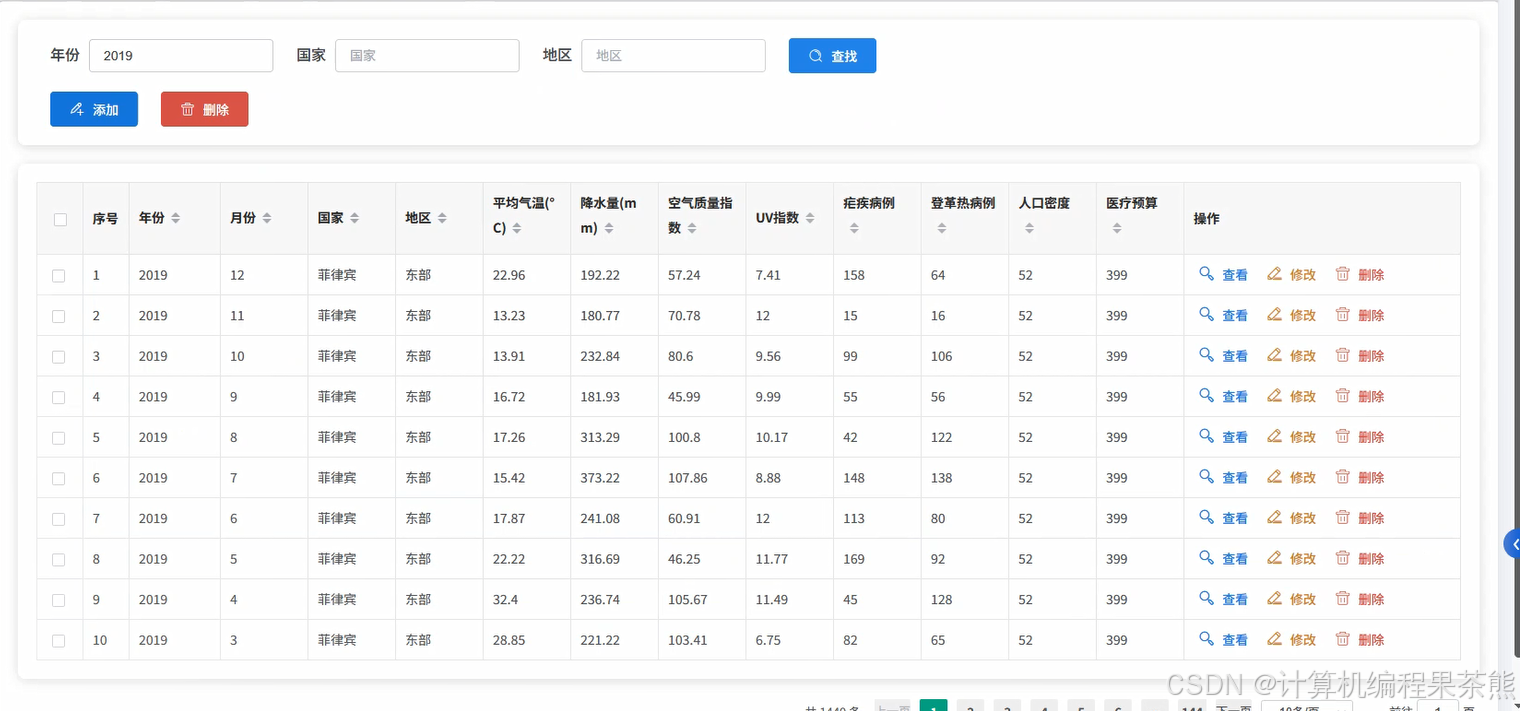Click 删除 link for row 8
Screen dimensions: 1520x711
(1372, 559)
